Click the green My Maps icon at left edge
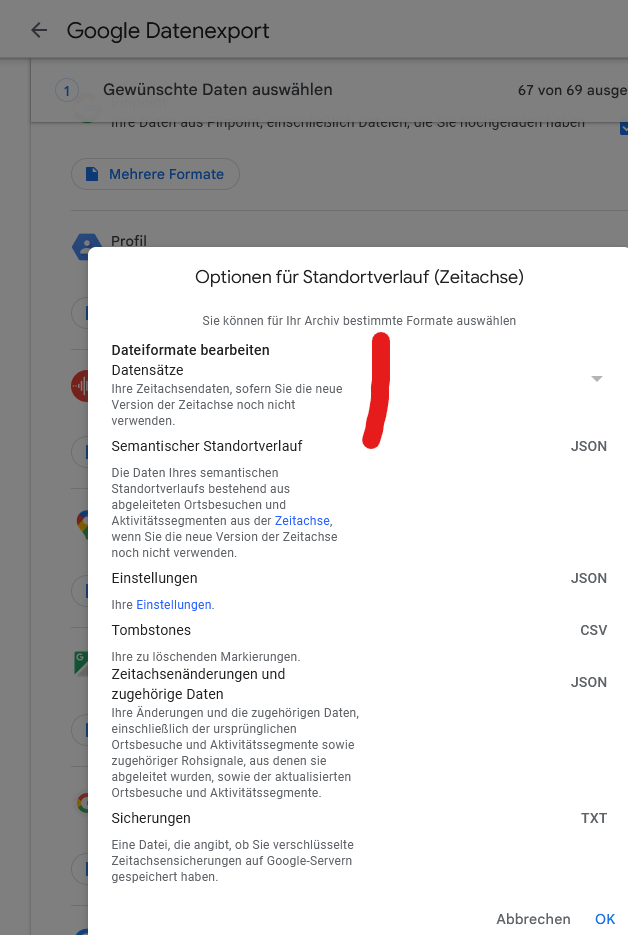628x935 pixels. point(81,663)
